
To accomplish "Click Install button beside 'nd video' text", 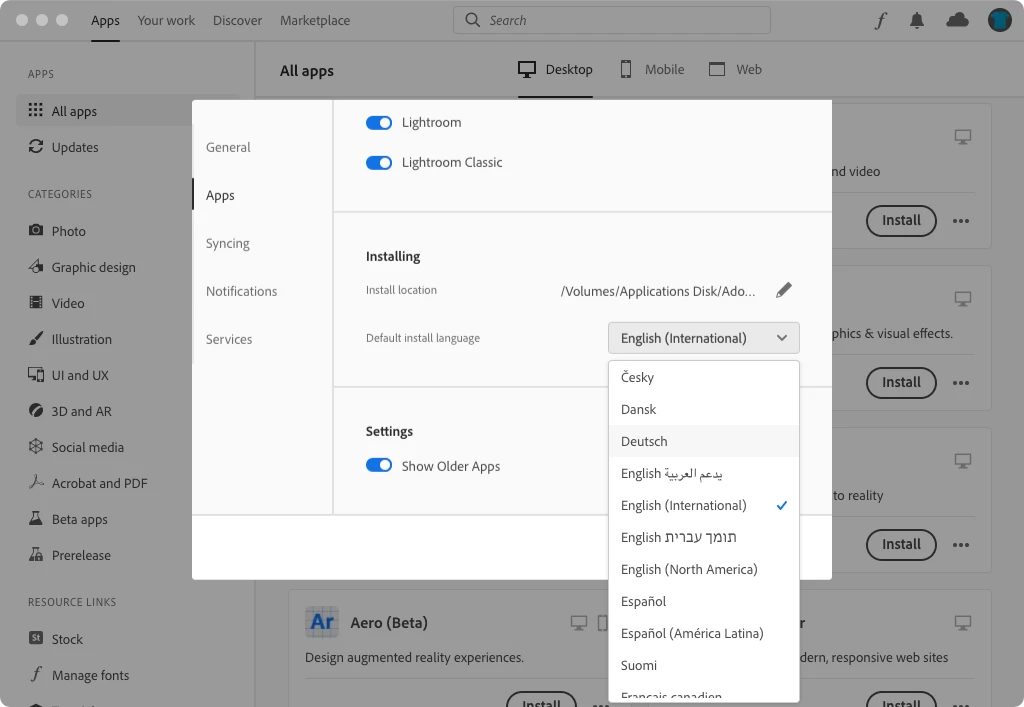I will [901, 221].
